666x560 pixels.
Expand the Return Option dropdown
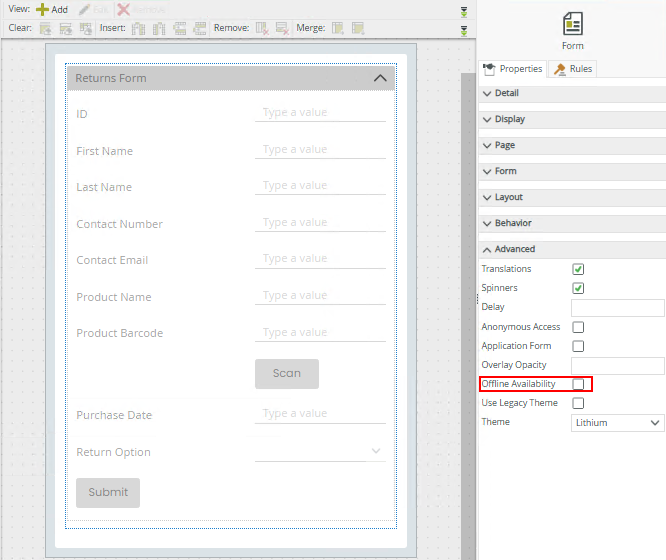(x=320, y=452)
